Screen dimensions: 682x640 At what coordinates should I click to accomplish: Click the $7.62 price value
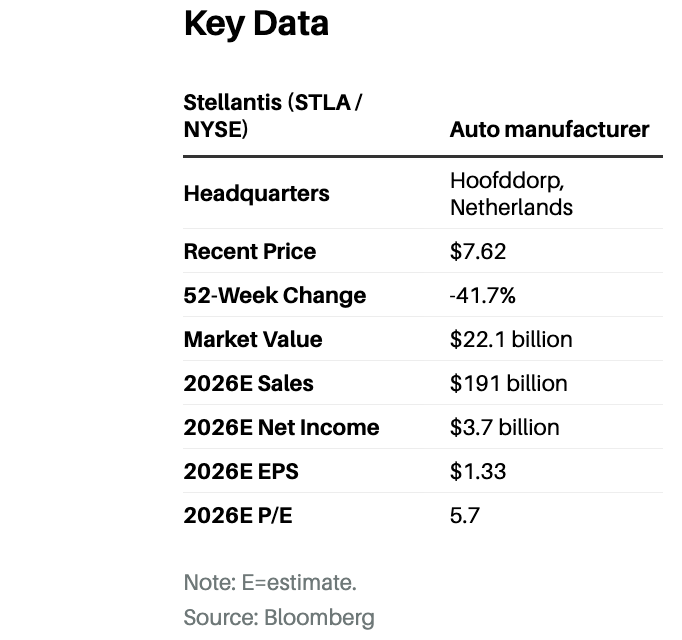point(478,252)
